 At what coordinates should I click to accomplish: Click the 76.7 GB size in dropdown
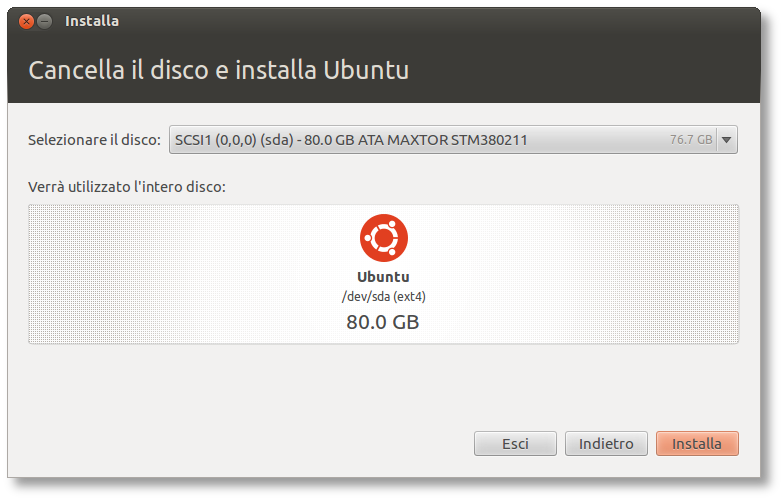tap(691, 140)
